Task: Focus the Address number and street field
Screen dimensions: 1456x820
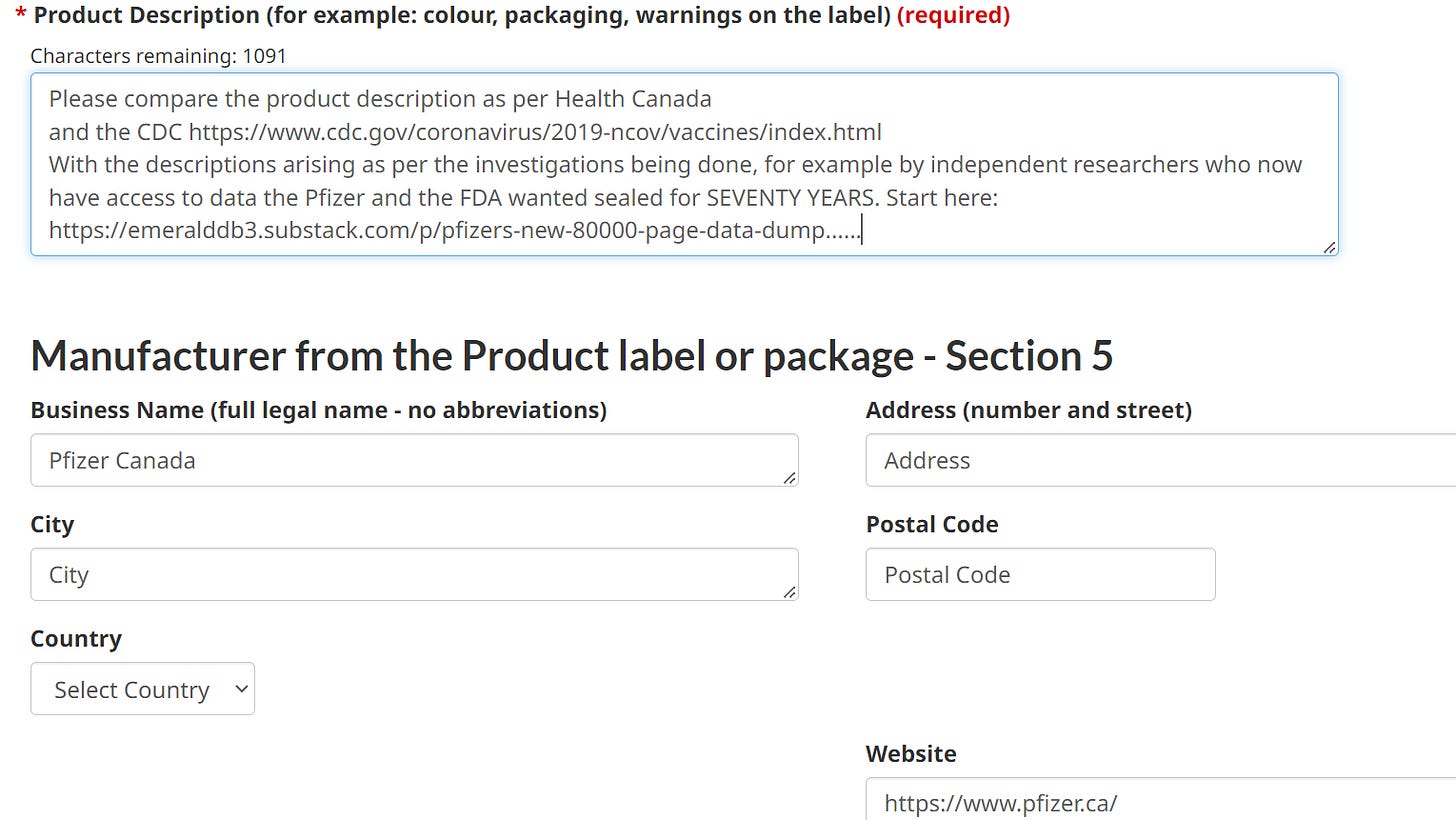Action: 1161,460
